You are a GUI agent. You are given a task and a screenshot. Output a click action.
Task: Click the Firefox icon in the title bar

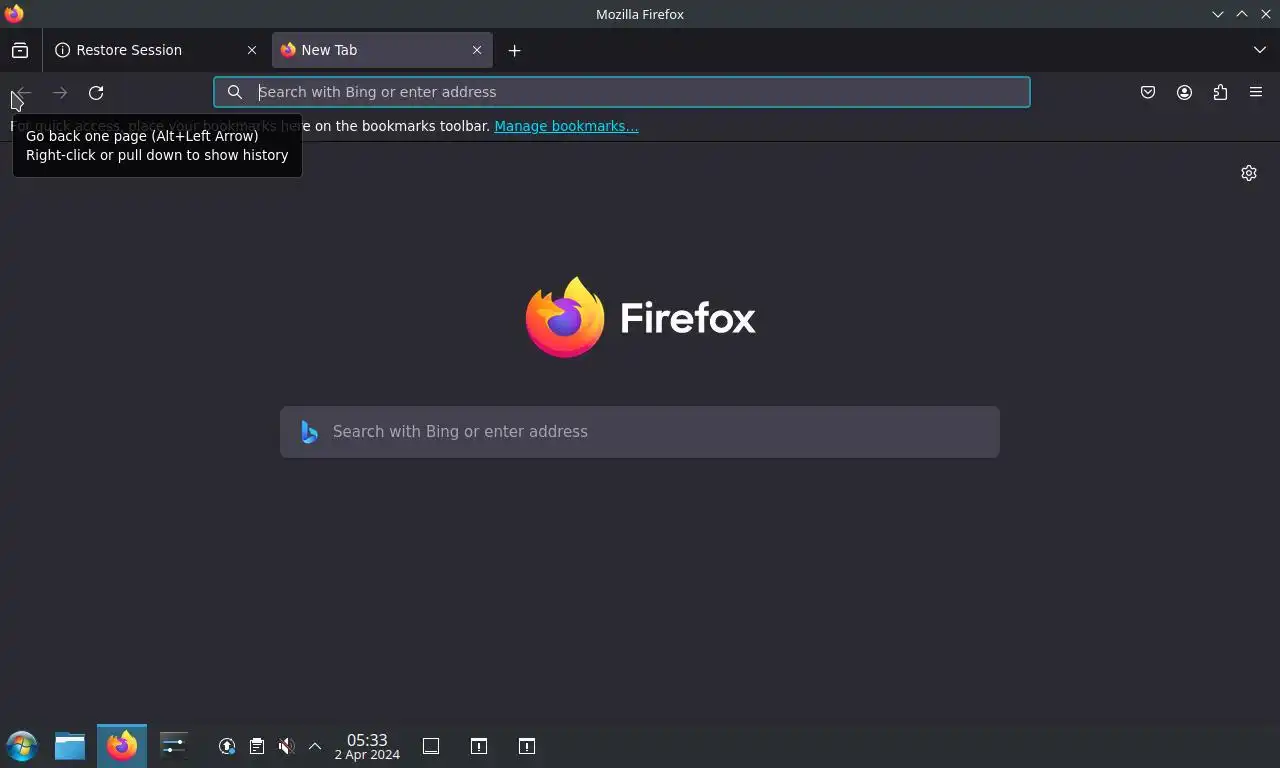click(x=14, y=14)
